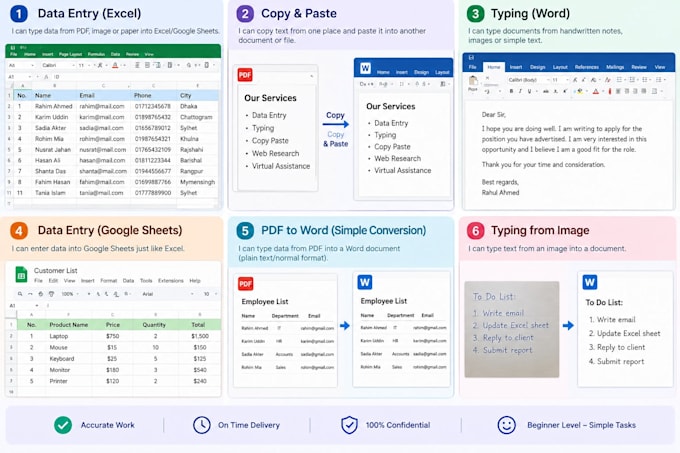Click the search icon in the Google Sheets toolbar
This screenshot has width=680, height=453.
[20, 293]
